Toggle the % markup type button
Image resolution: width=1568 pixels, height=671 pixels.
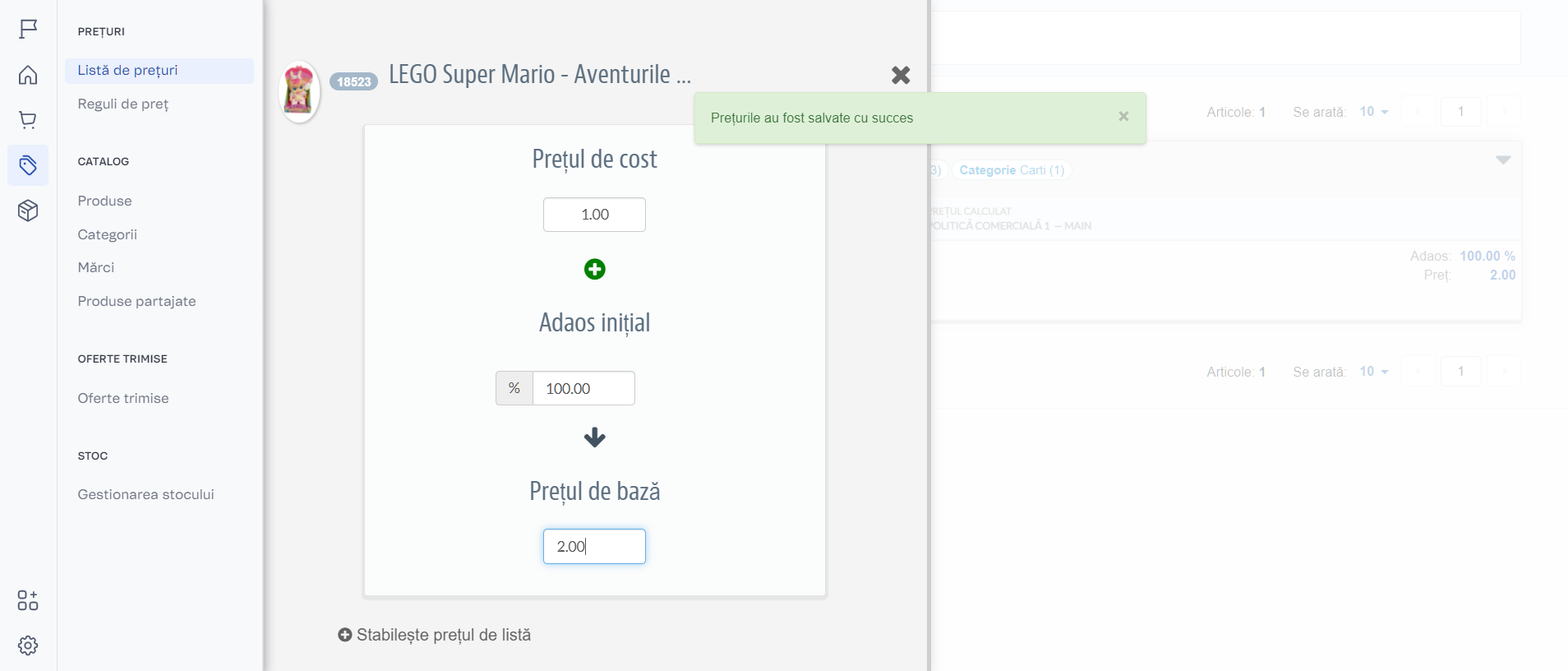click(514, 388)
